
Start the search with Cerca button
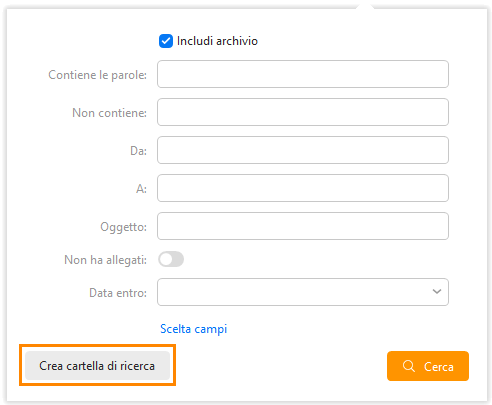point(428,366)
